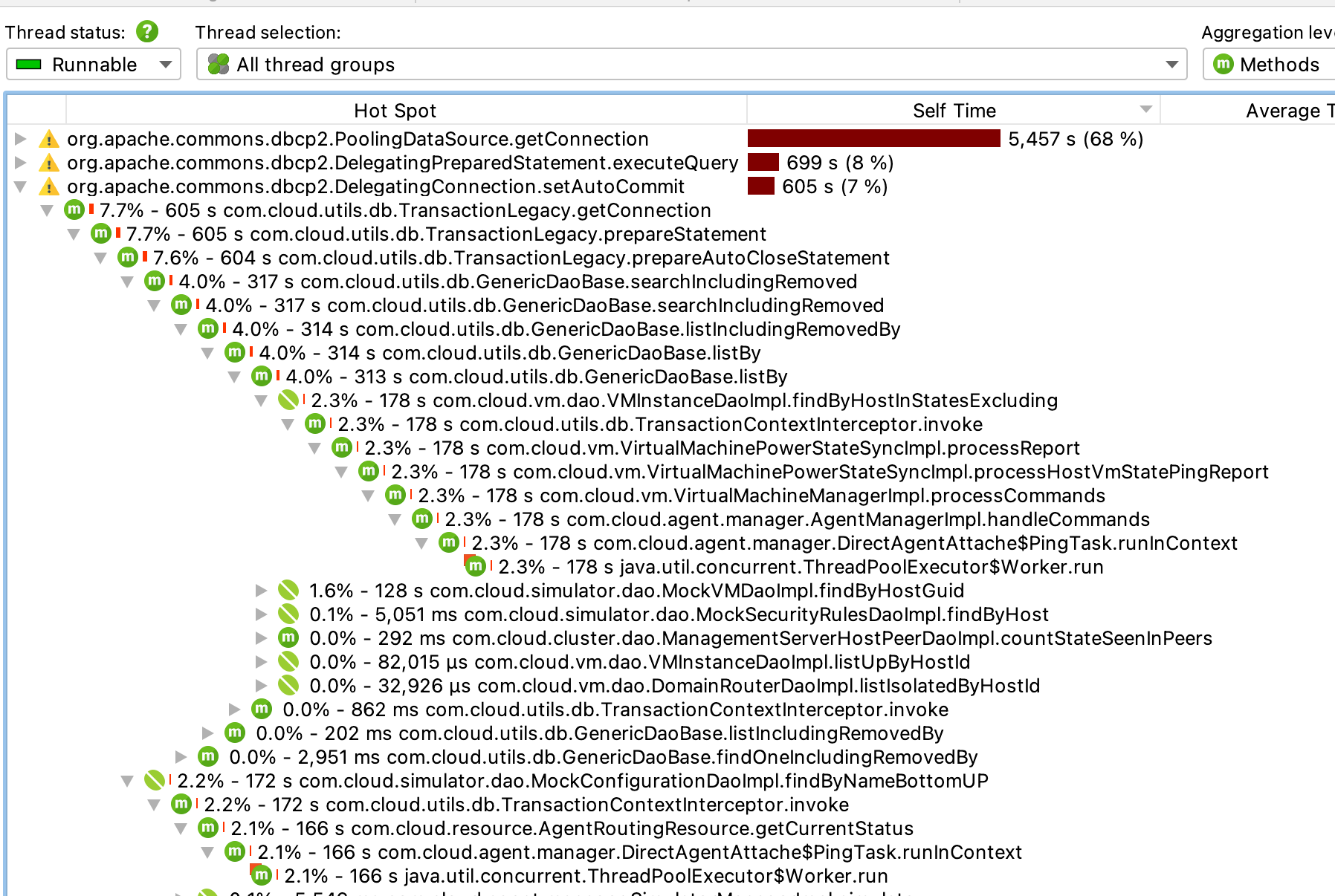Click the 5,457 s self time bar
This screenshot has width=1335, height=896.
pos(873,139)
